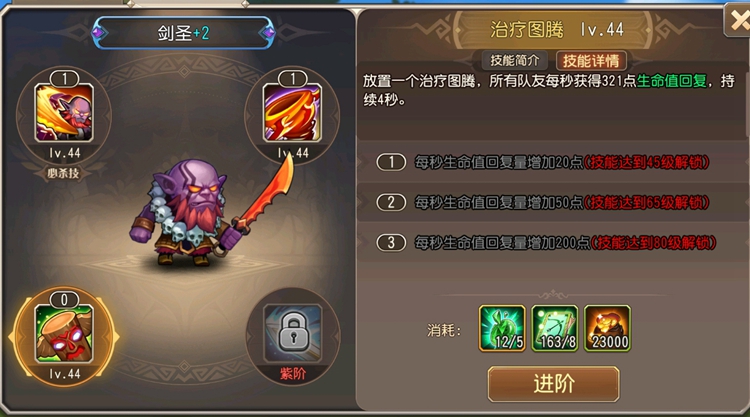Select the red whirlwind skill icon

click(293, 113)
